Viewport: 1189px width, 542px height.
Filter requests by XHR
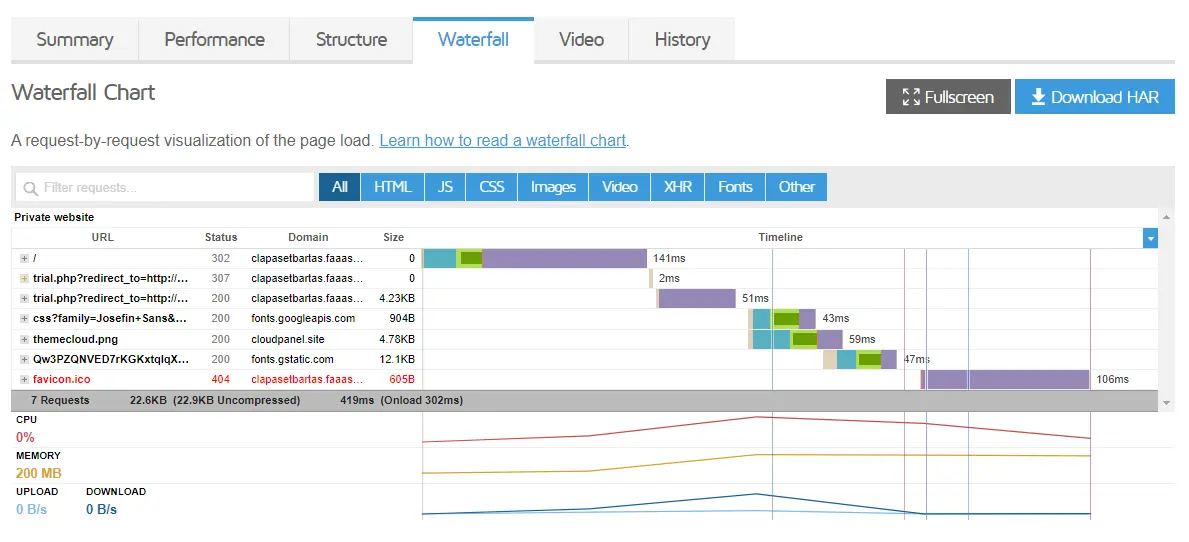coord(677,187)
